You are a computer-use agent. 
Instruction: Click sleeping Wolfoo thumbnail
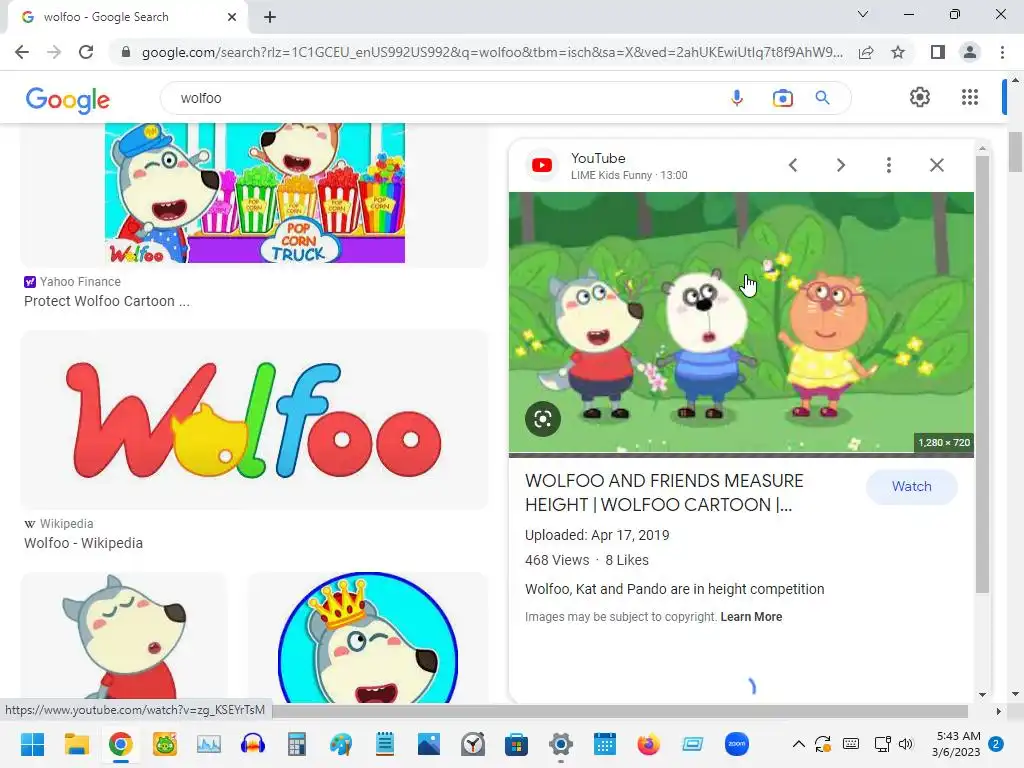click(124, 637)
